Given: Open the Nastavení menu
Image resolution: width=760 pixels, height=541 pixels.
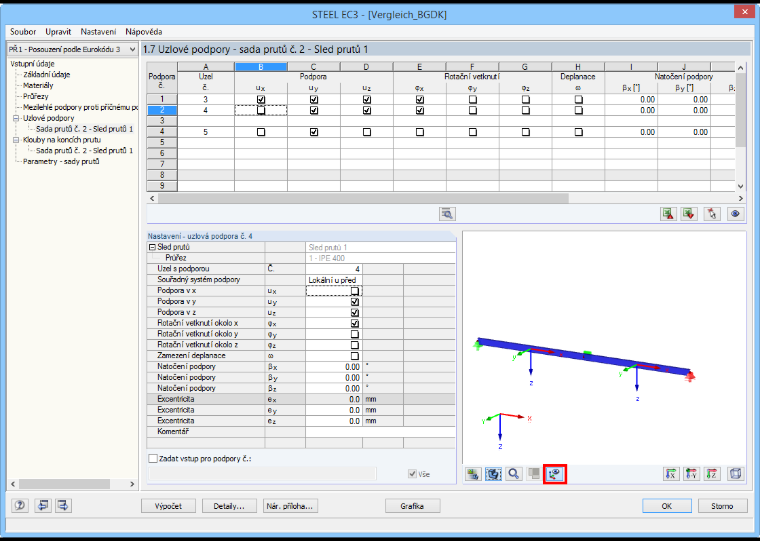Looking at the screenshot, I should pyautogui.click(x=98, y=32).
